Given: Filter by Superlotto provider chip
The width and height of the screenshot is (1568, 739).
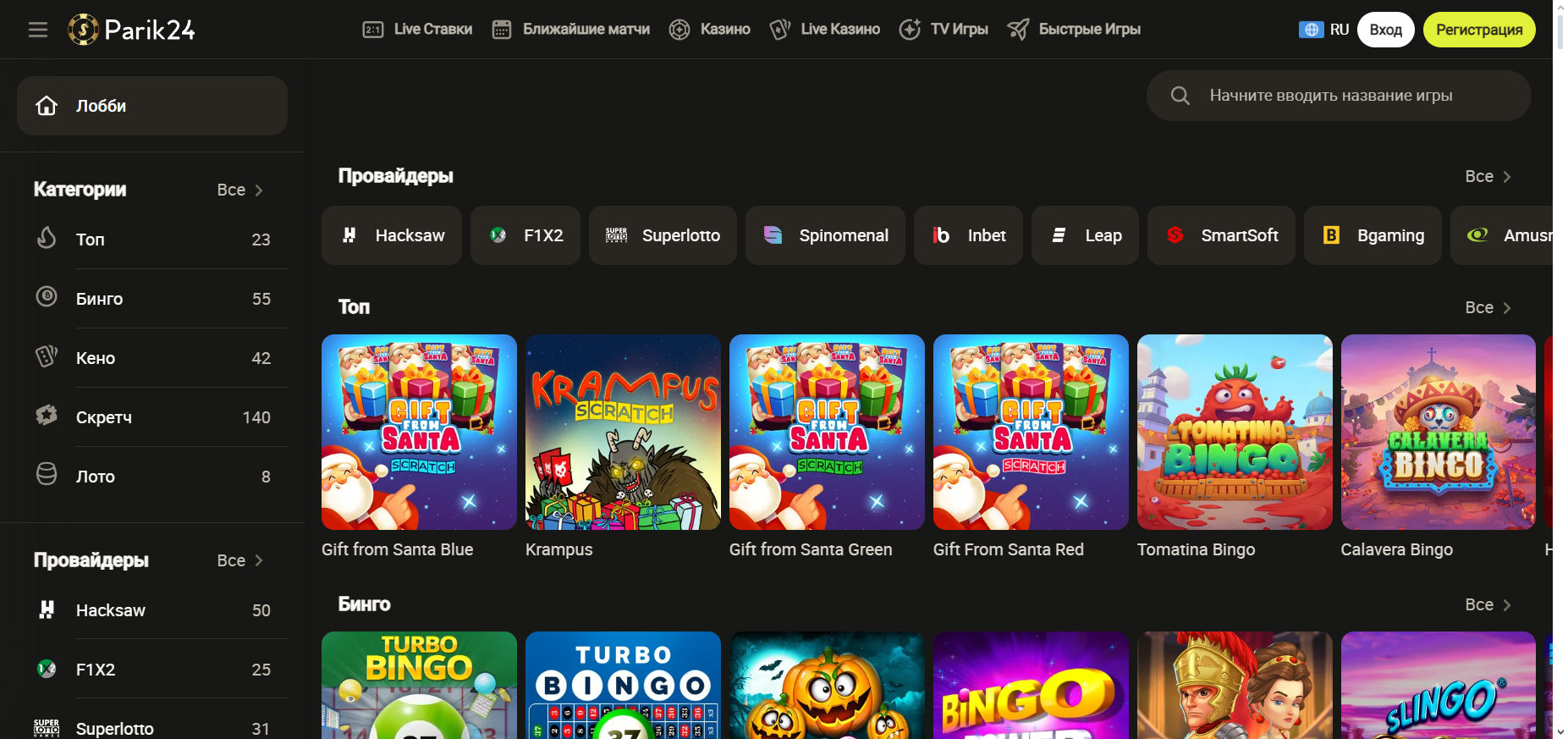Looking at the screenshot, I should pos(663,235).
